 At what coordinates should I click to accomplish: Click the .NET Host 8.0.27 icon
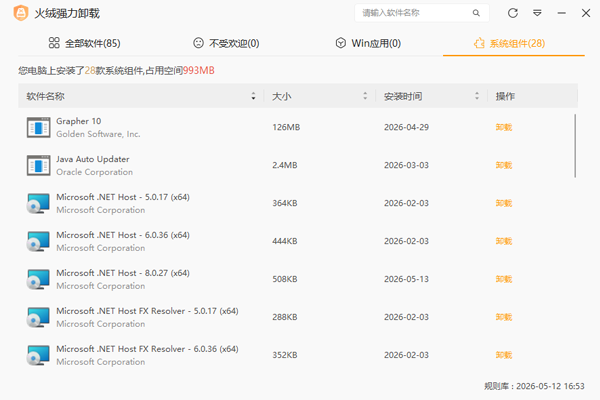tap(38, 279)
